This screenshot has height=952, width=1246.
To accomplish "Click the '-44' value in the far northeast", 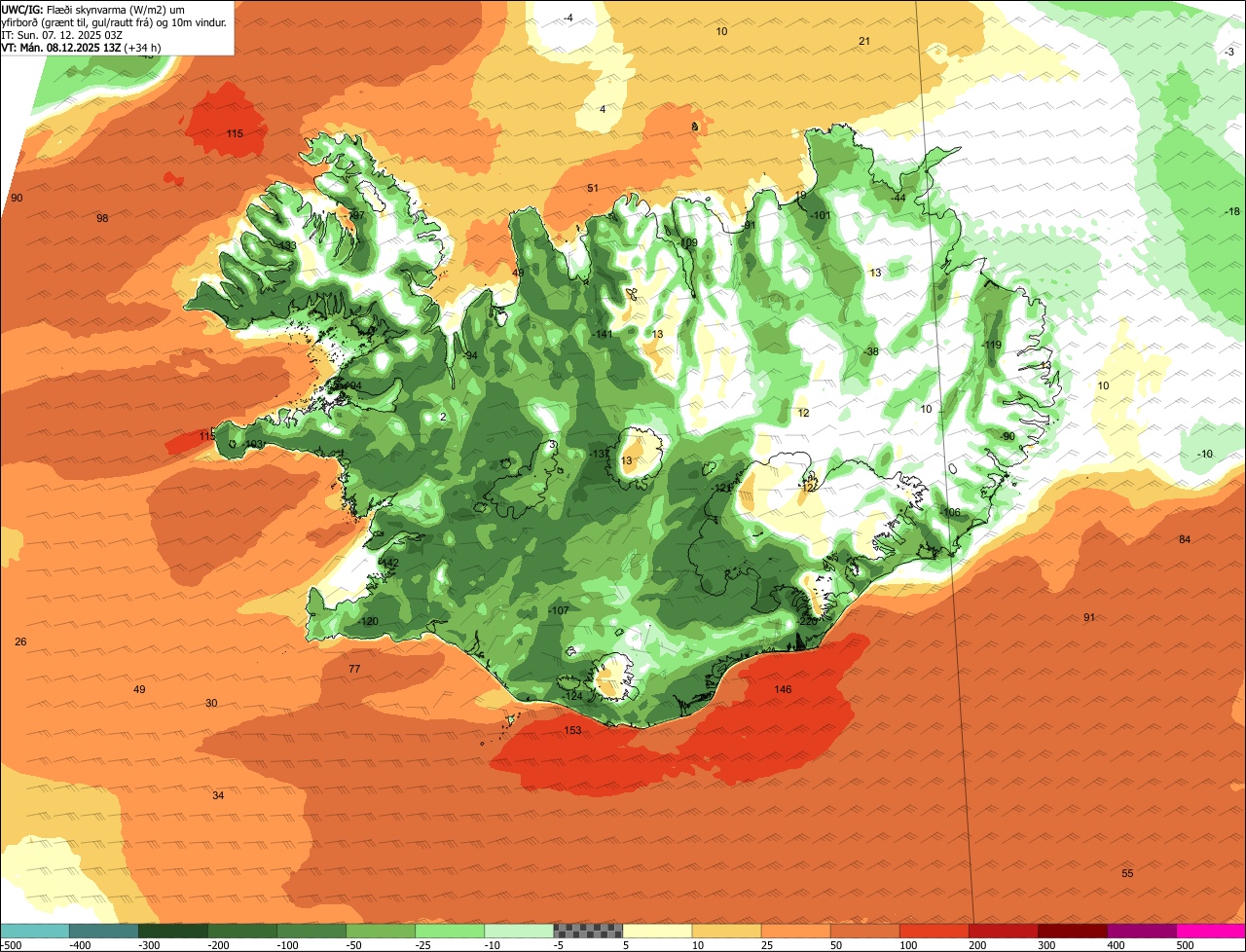I will click(x=898, y=198).
